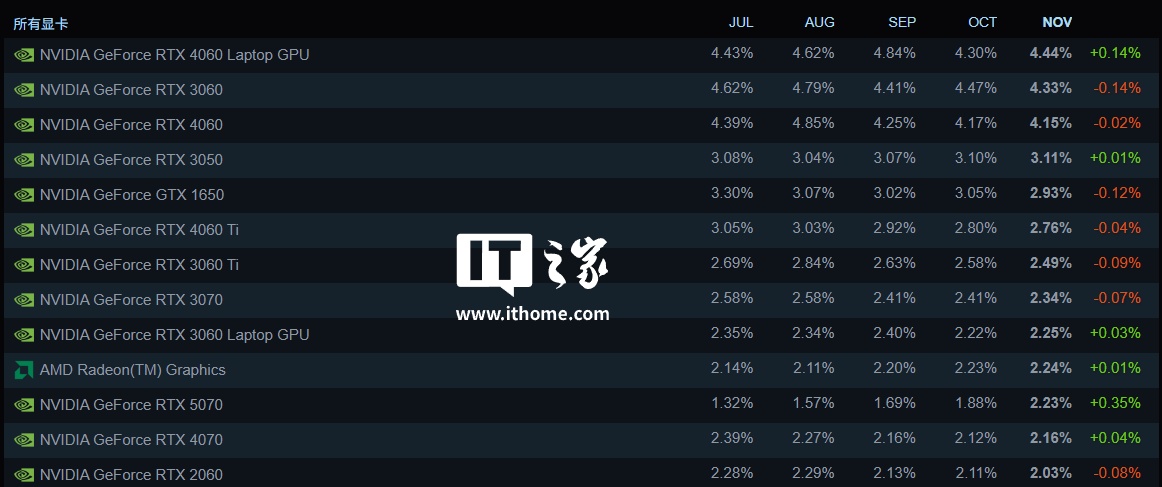The image size is (1162, 487).
Task: Click NVIDIA logo beside RTX 4060 Laptop GPU
Action: pyautogui.click(x=24, y=55)
